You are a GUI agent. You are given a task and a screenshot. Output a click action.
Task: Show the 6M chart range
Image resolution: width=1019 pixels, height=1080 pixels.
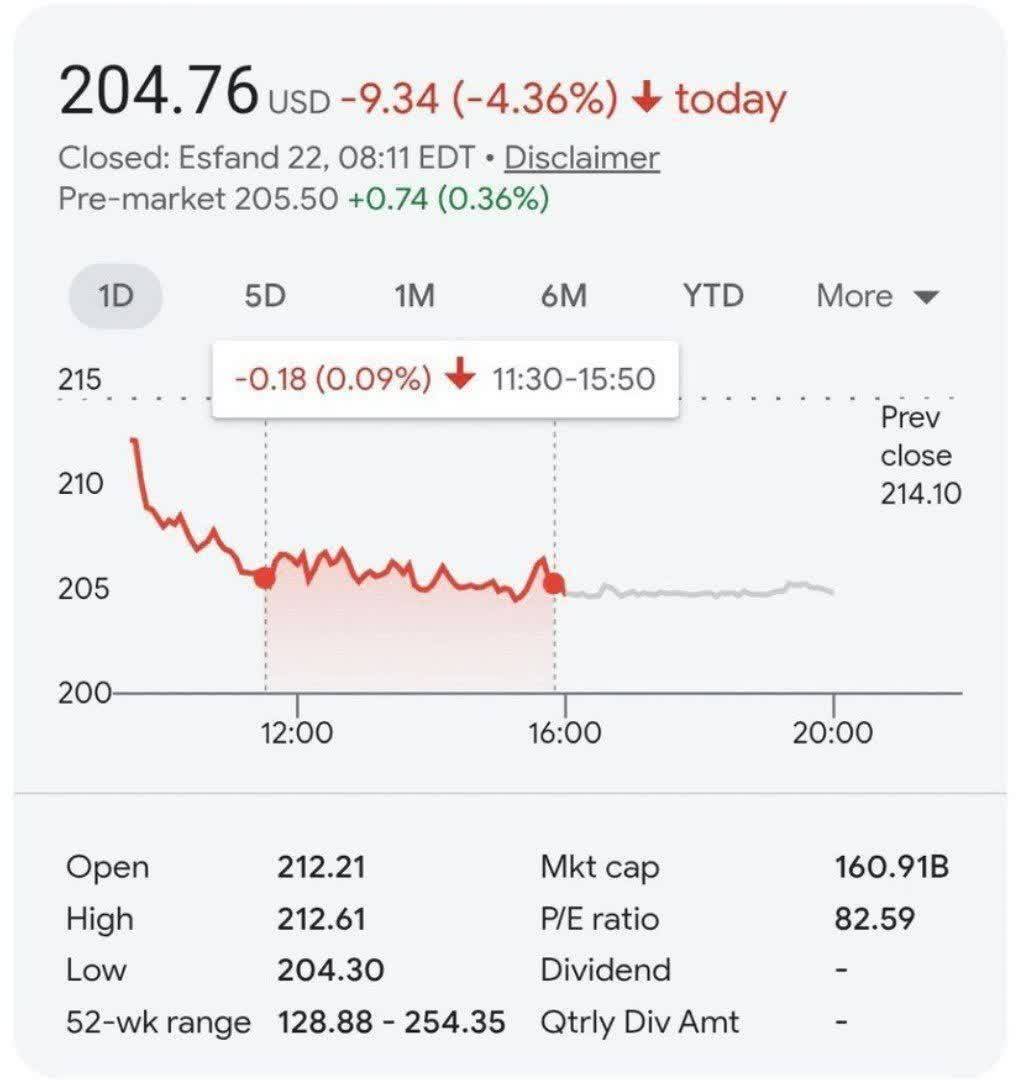[563, 297]
